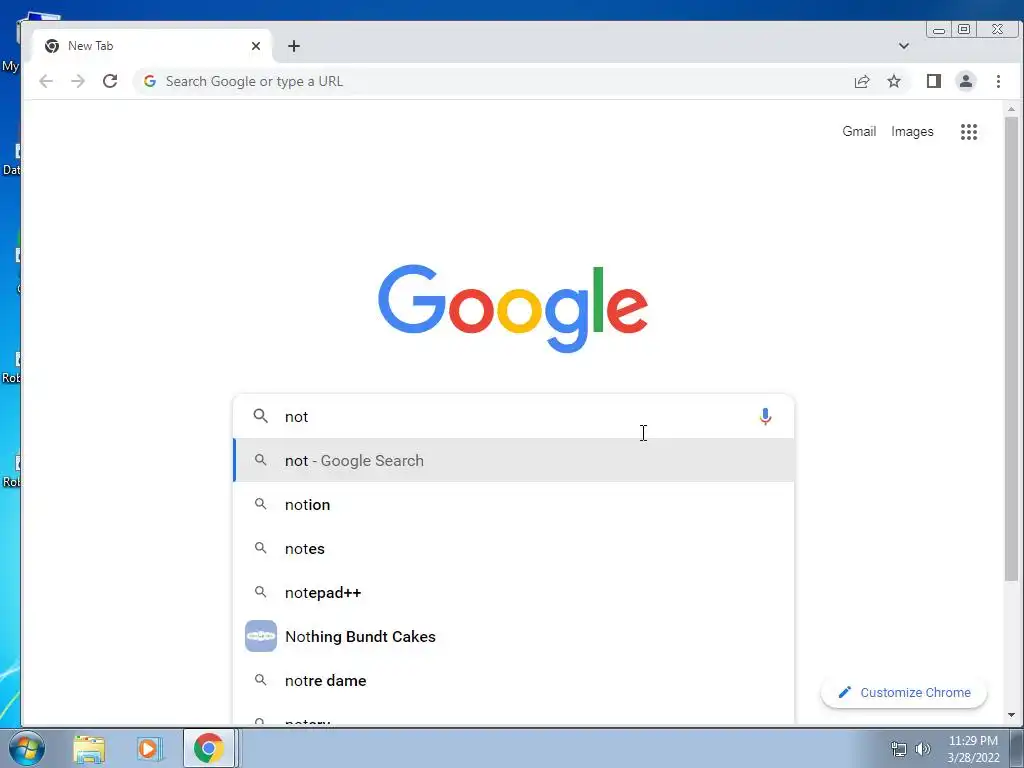Click the share page icon in address bar
This screenshot has width=1024, height=768.
861,81
